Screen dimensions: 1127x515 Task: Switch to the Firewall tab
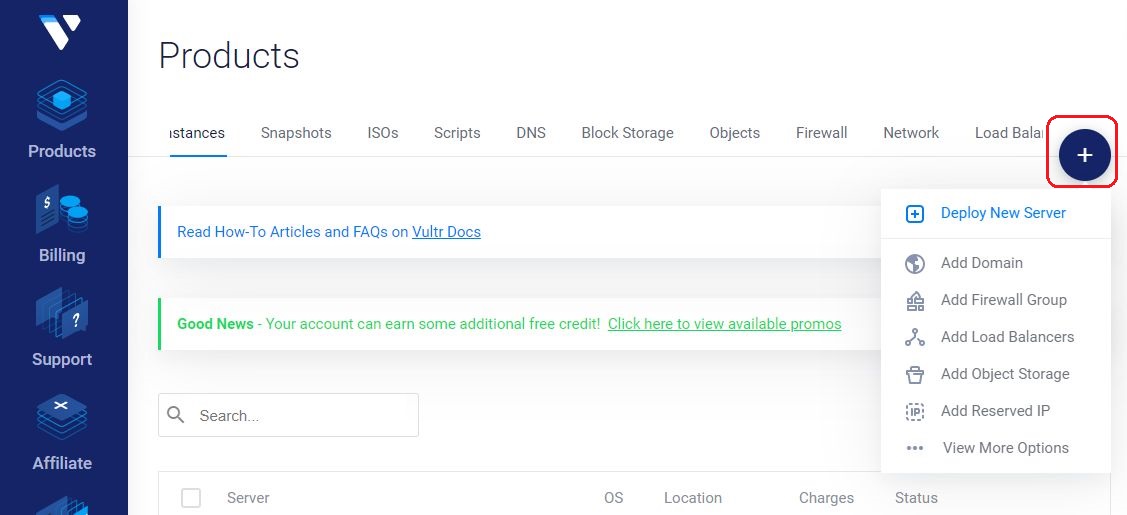click(822, 133)
